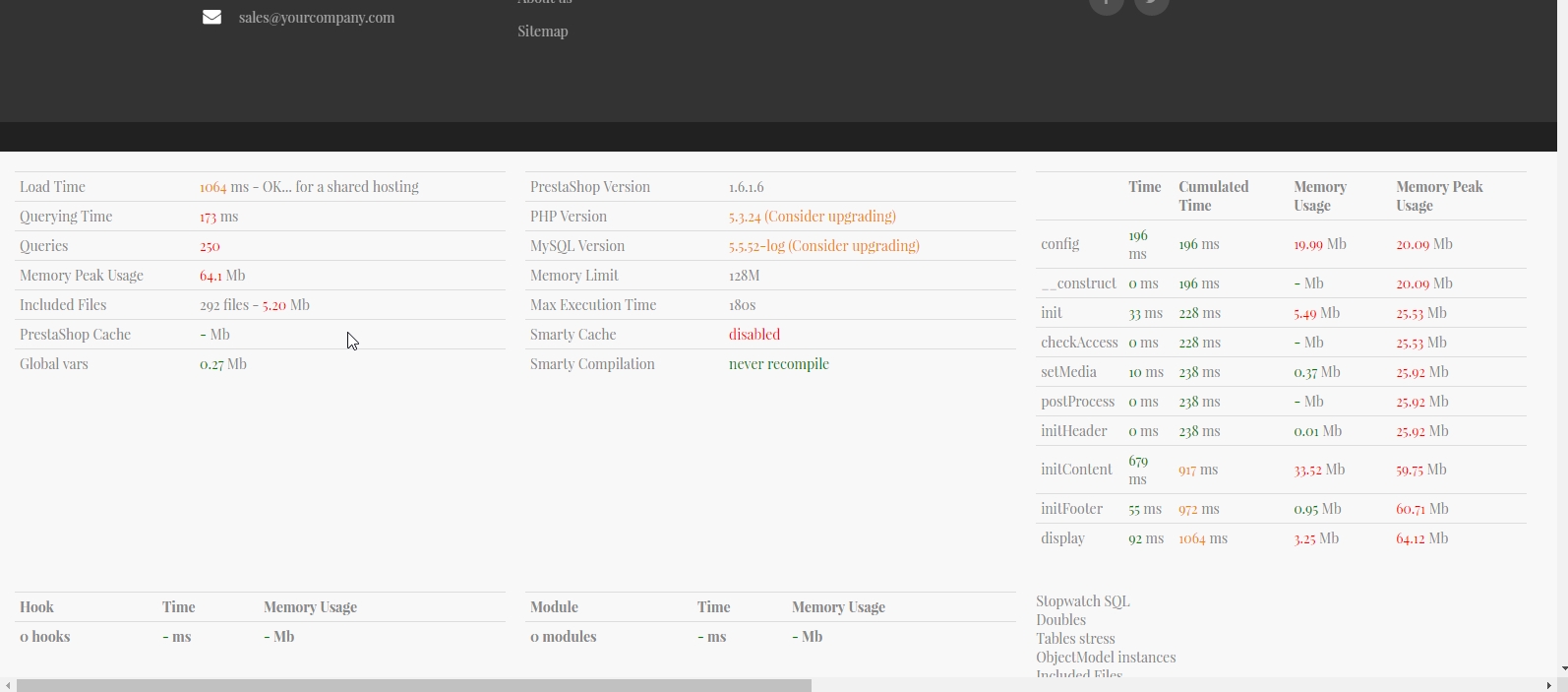Screen dimensions: 1568x692
Task: Select the Load Time row label
Action: click(52, 187)
